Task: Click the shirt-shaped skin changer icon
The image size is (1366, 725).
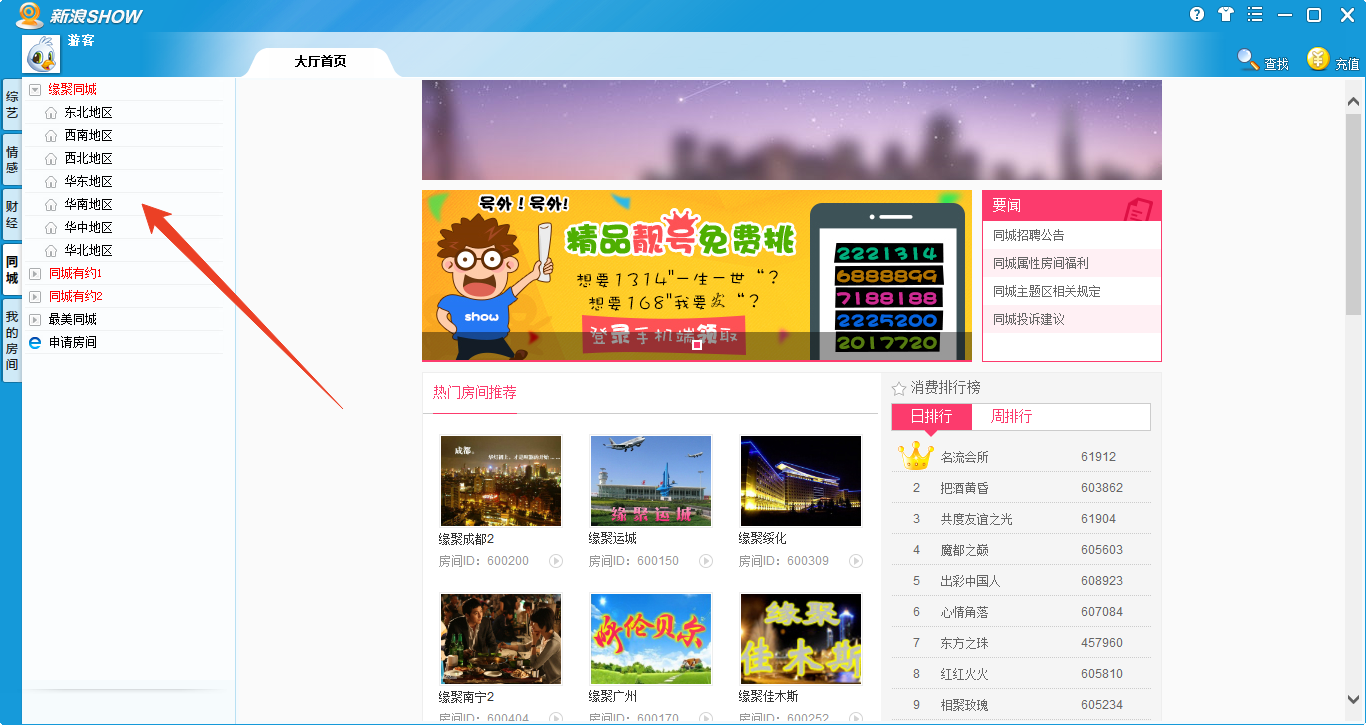Action: click(1226, 14)
